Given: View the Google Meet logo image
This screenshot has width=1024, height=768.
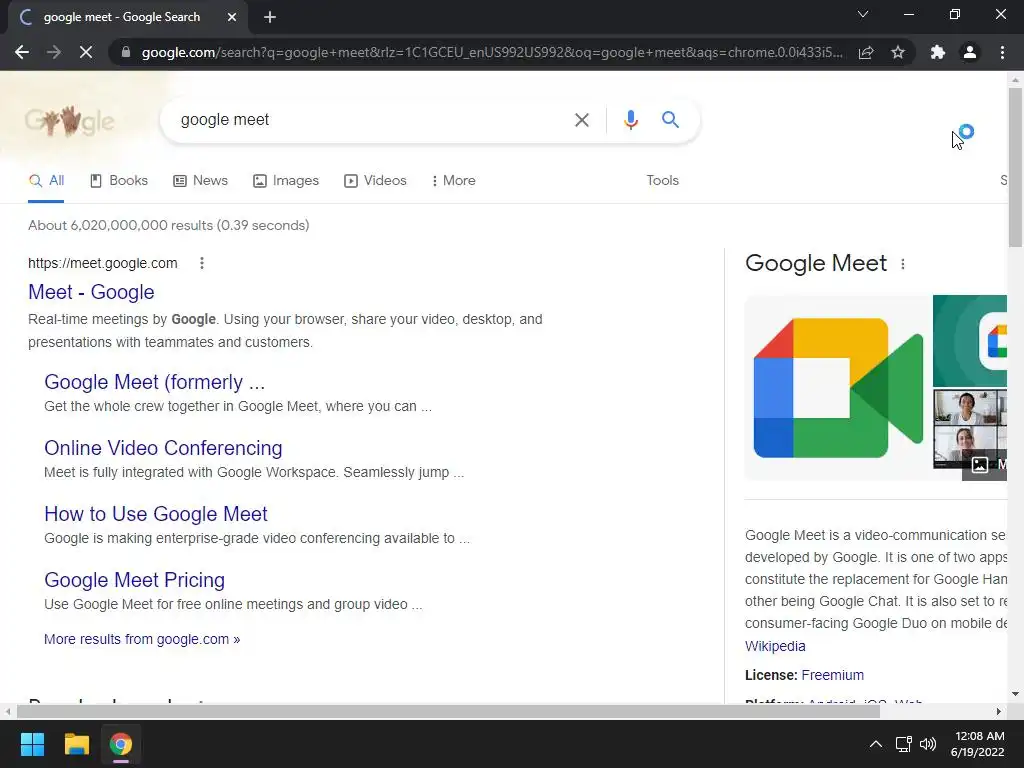Looking at the screenshot, I should (838, 388).
